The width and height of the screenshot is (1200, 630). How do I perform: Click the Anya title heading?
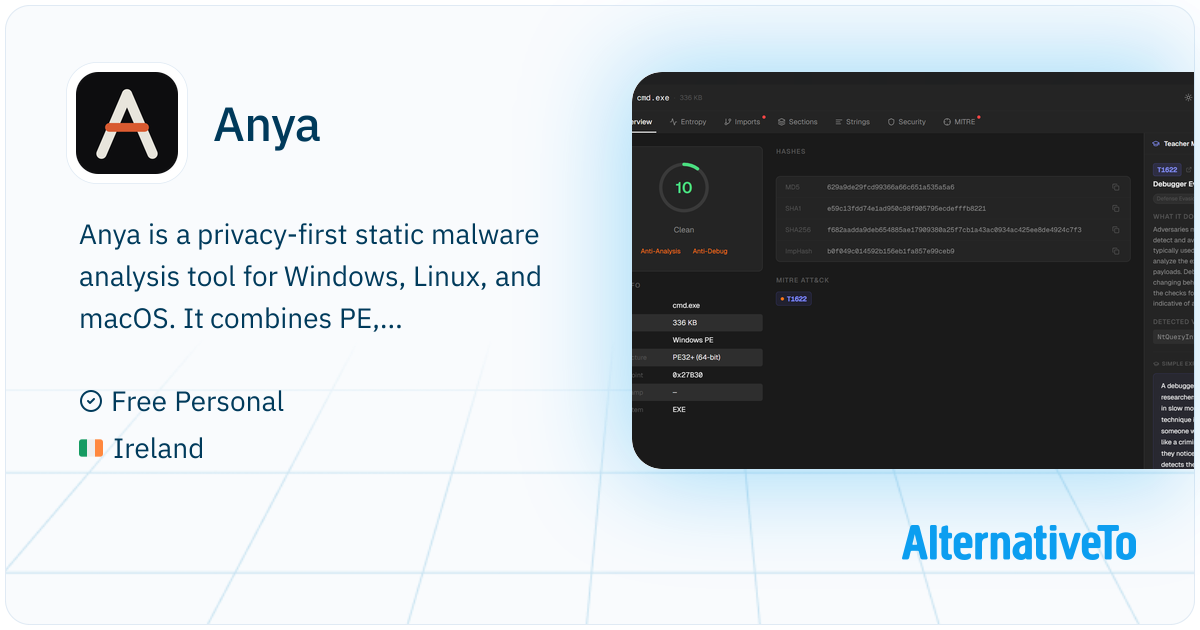click(267, 125)
